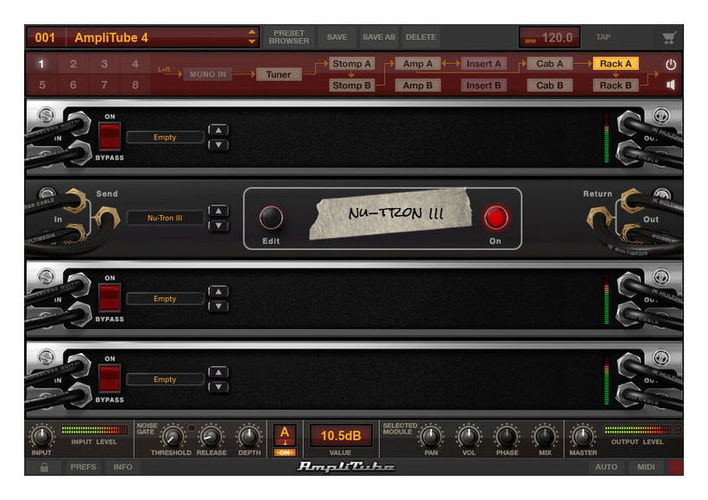Select signal chain configuration 1
This screenshot has height=500, width=708.
[x=42, y=64]
